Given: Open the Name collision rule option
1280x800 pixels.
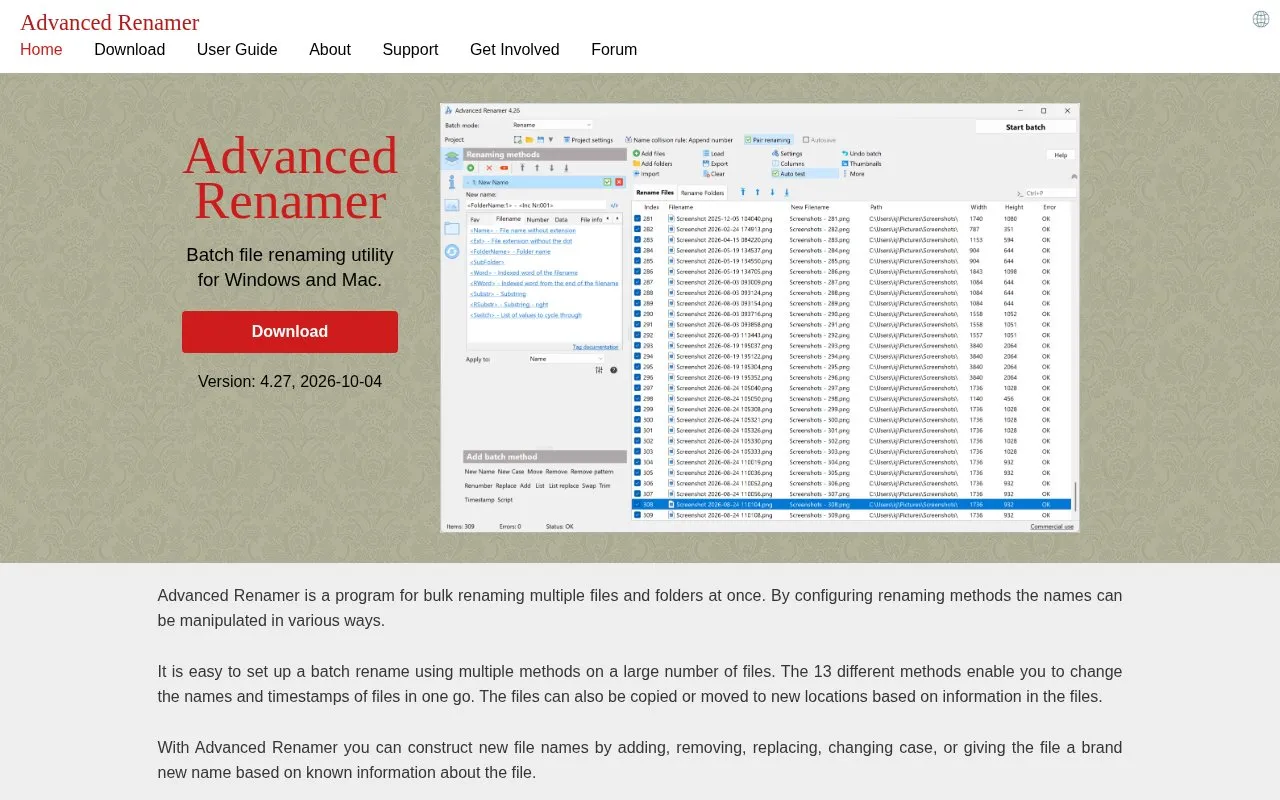Looking at the screenshot, I should [679, 140].
